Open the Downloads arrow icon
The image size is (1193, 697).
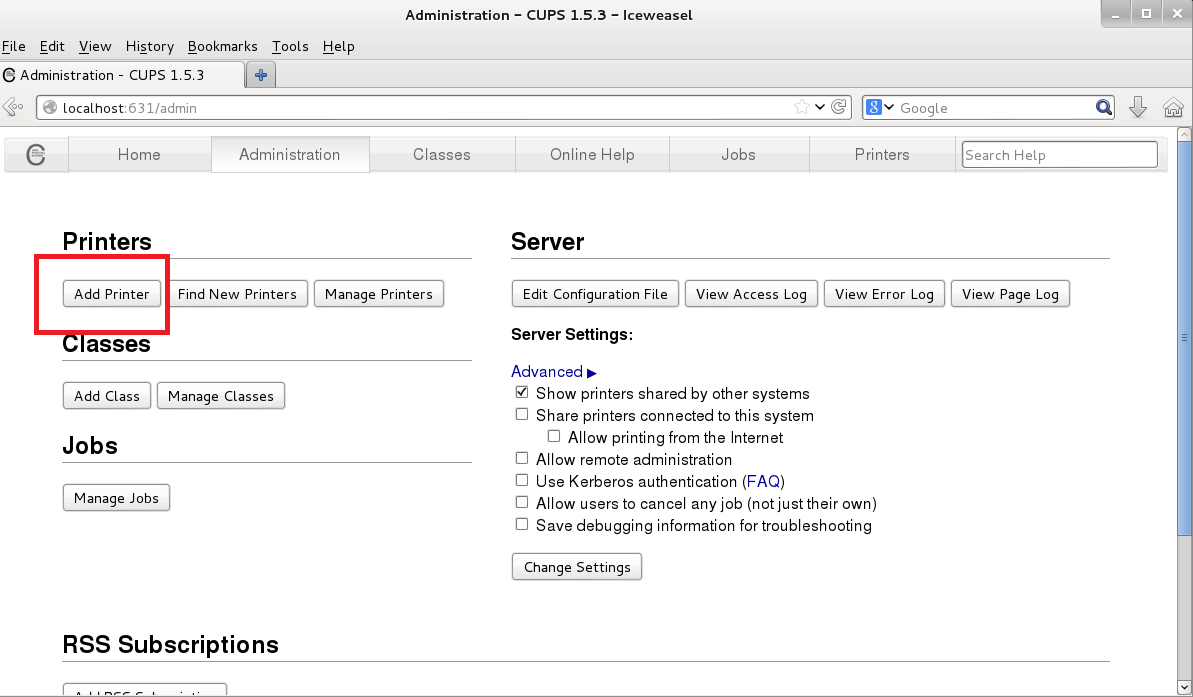tap(1138, 108)
